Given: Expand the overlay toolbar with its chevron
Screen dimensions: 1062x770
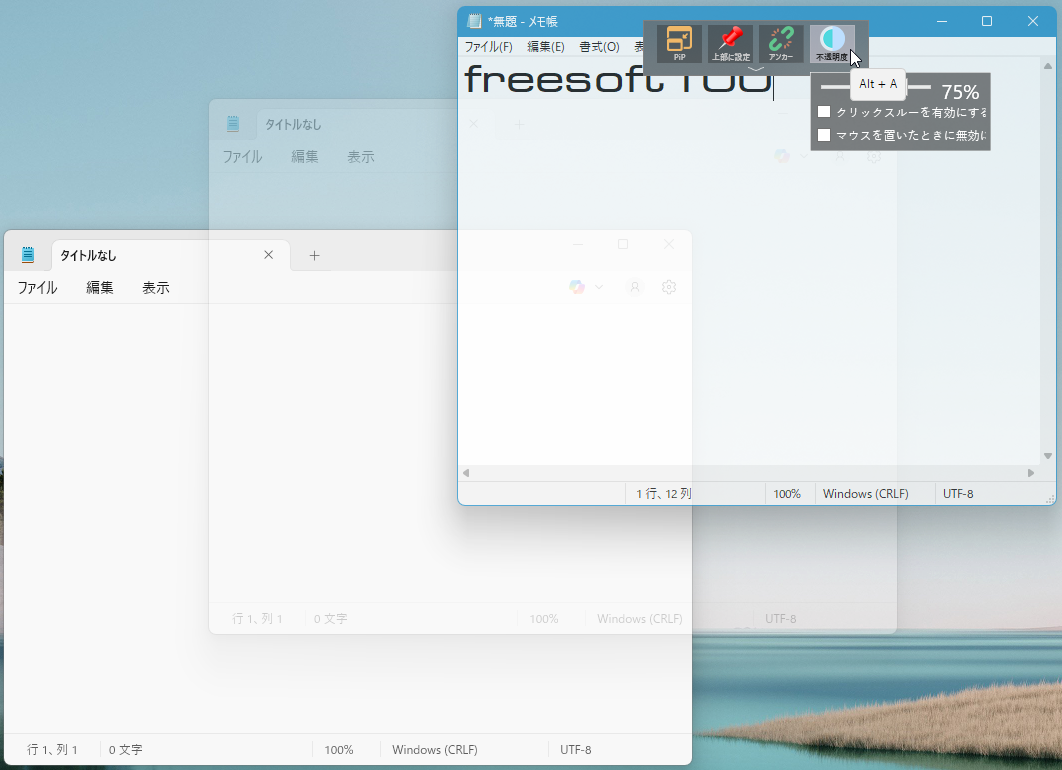Looking at the screenshot, I should pos(755,69).
